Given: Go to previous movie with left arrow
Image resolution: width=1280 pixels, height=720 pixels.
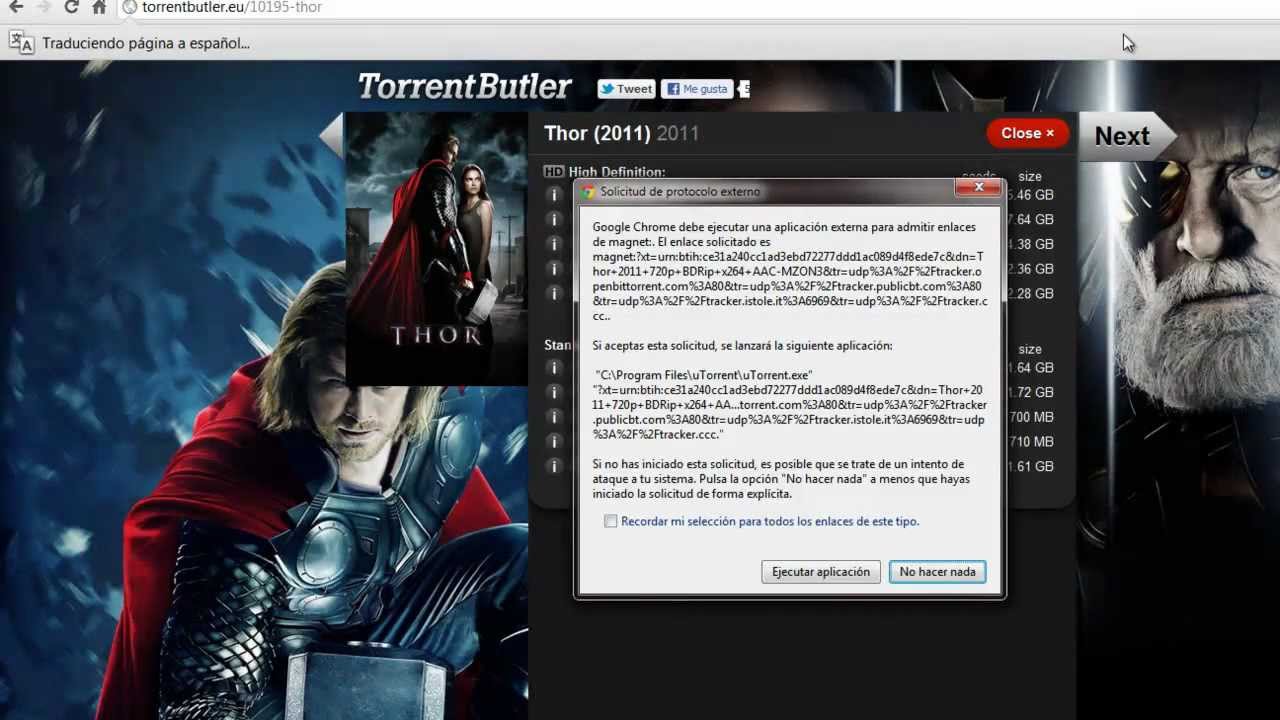Looking at the screenshot, I should pyautogui.click(x=331, y=135).
